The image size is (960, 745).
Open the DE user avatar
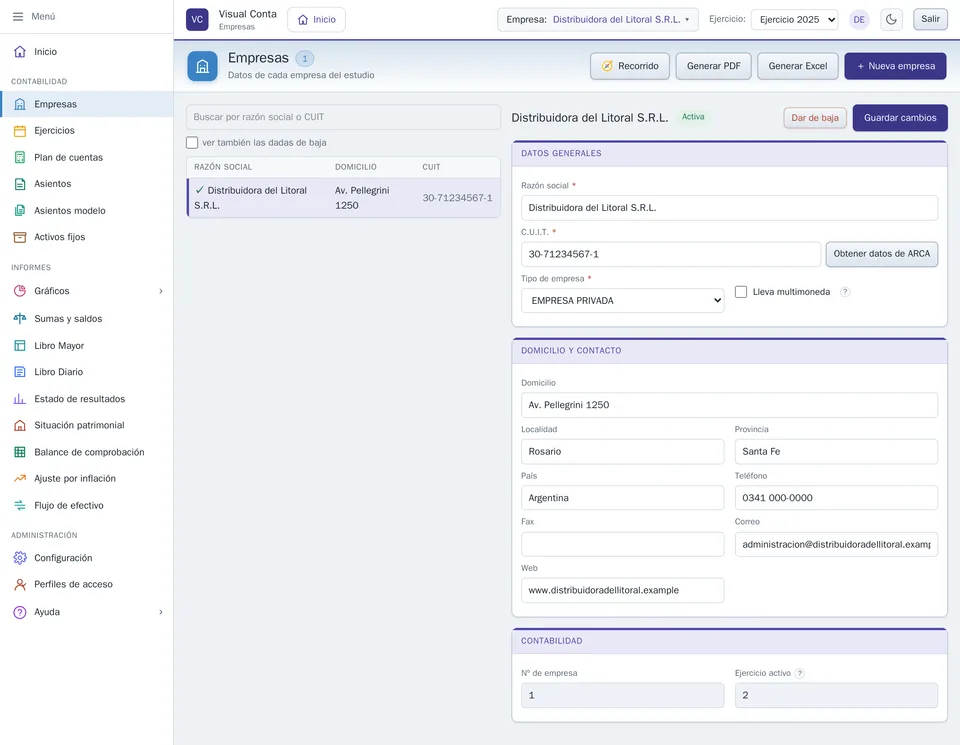[859, 20]
